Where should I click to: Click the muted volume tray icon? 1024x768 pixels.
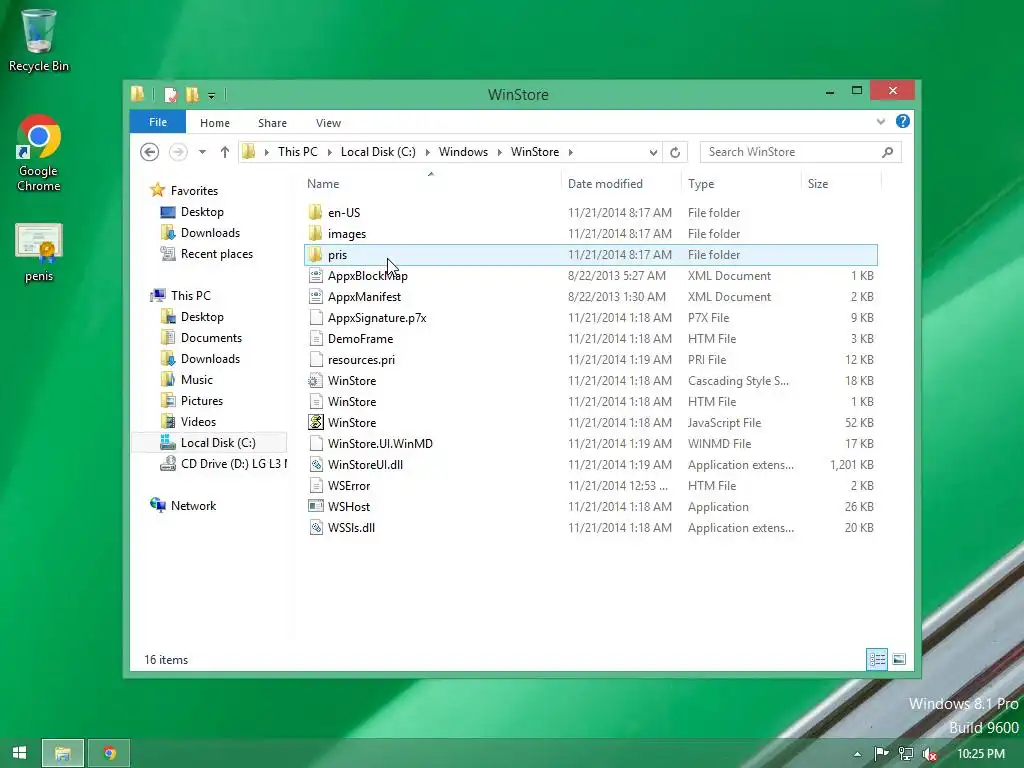coord(930,754)
